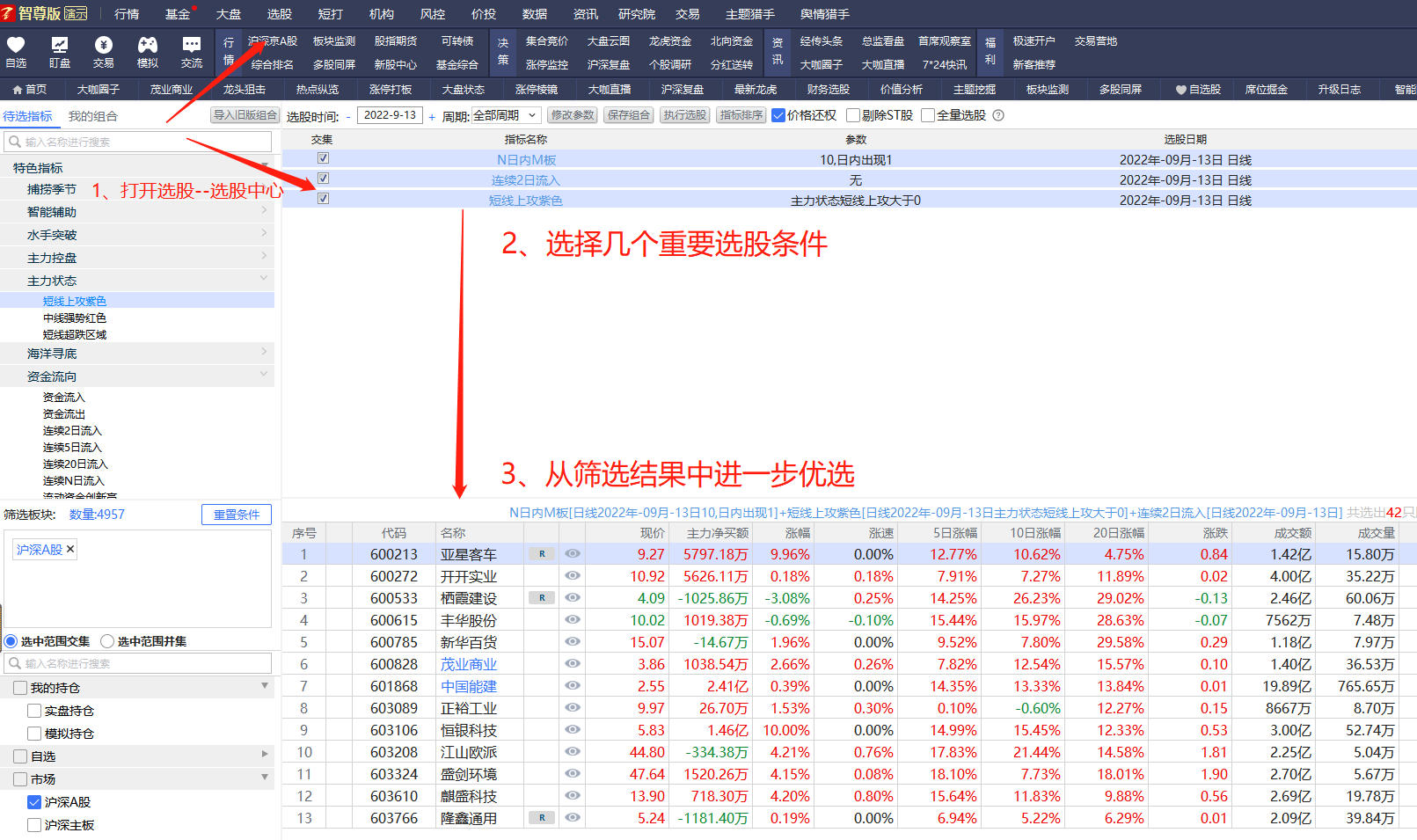
Task: Click the 指标排序 button
Action: (741, 115)
